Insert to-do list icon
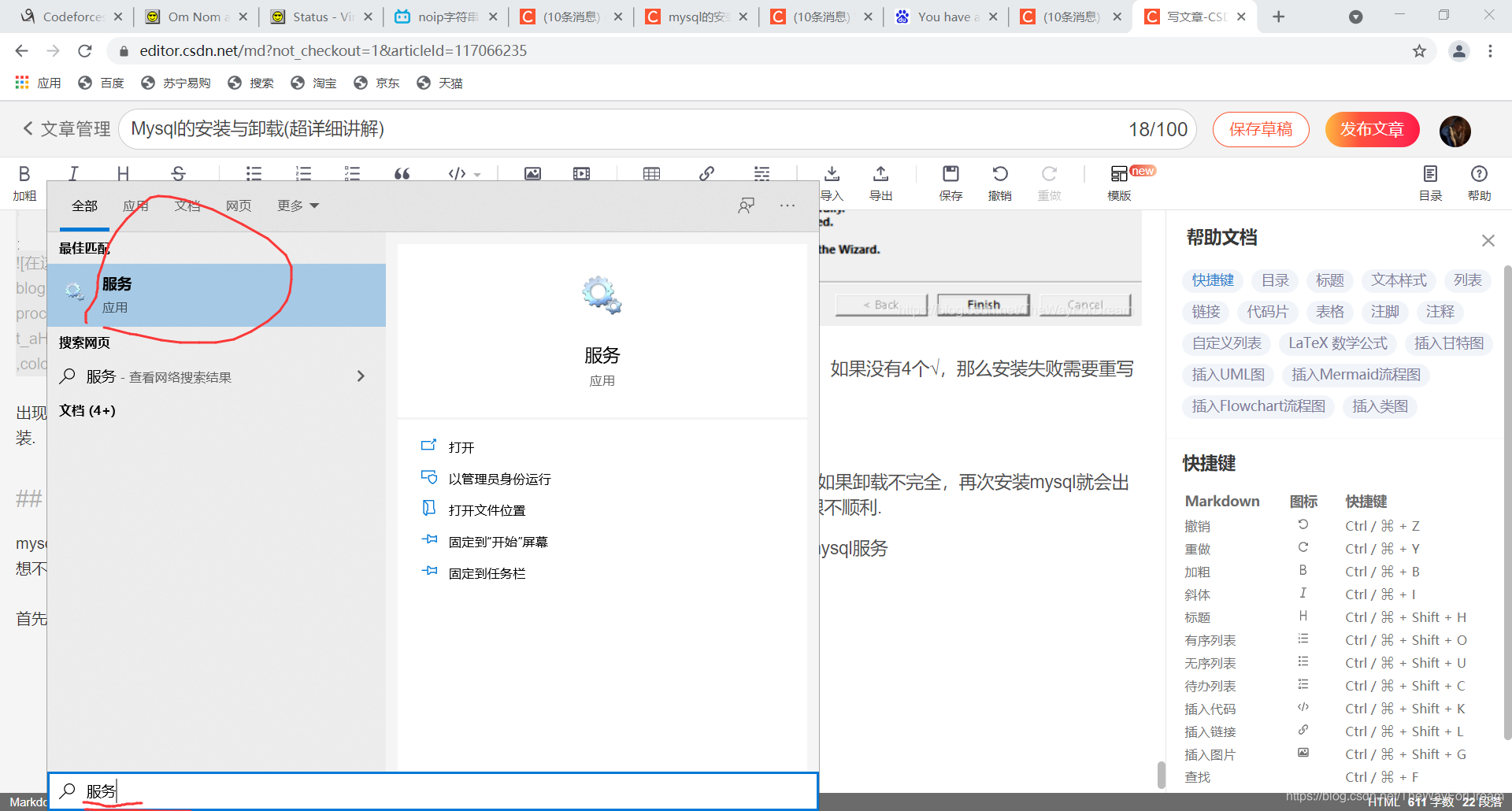Screen dimensions: 1512x811 (x=352, y=174)
